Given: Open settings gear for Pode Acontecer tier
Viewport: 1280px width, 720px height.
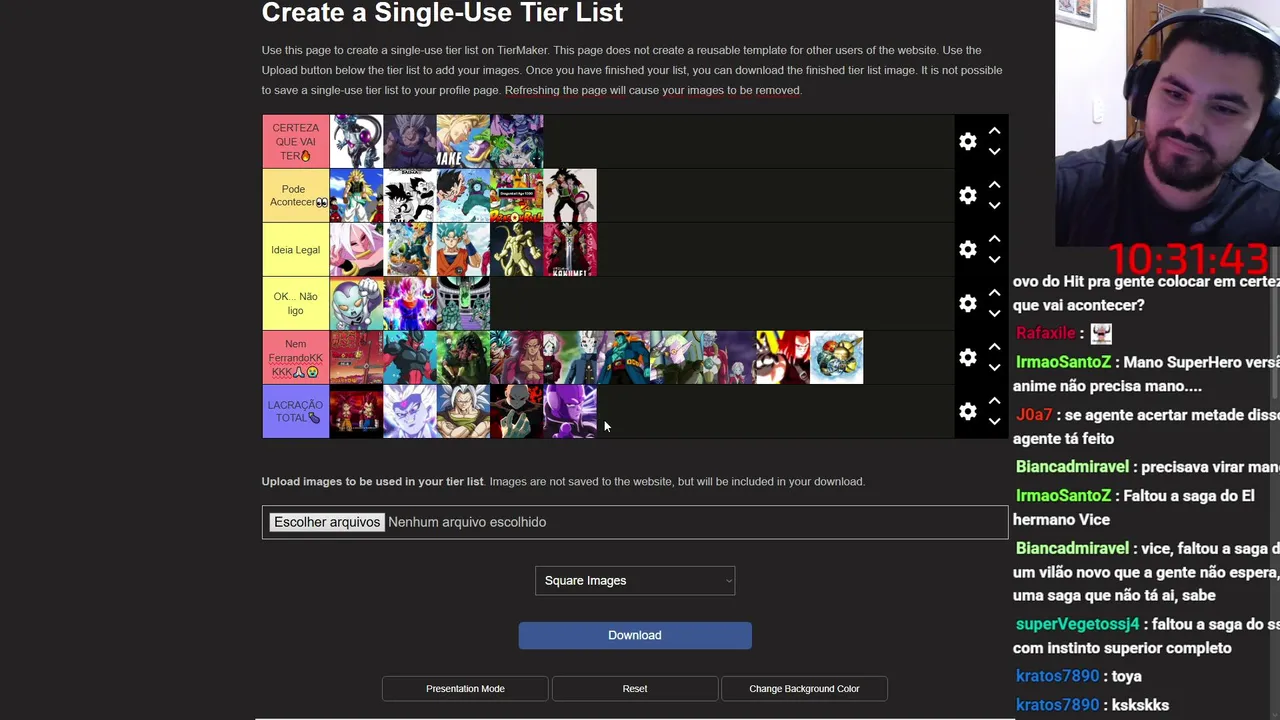Looking at the screenshot, I should [967, 195].
